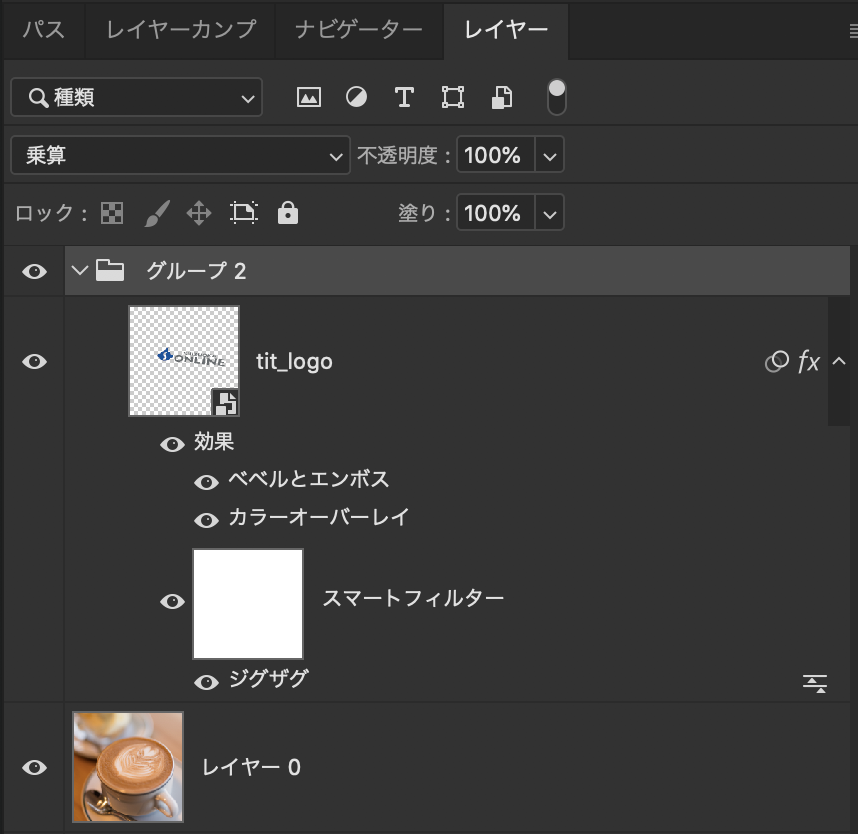Filter layers by adjustment layer icon

click(356, 97)
